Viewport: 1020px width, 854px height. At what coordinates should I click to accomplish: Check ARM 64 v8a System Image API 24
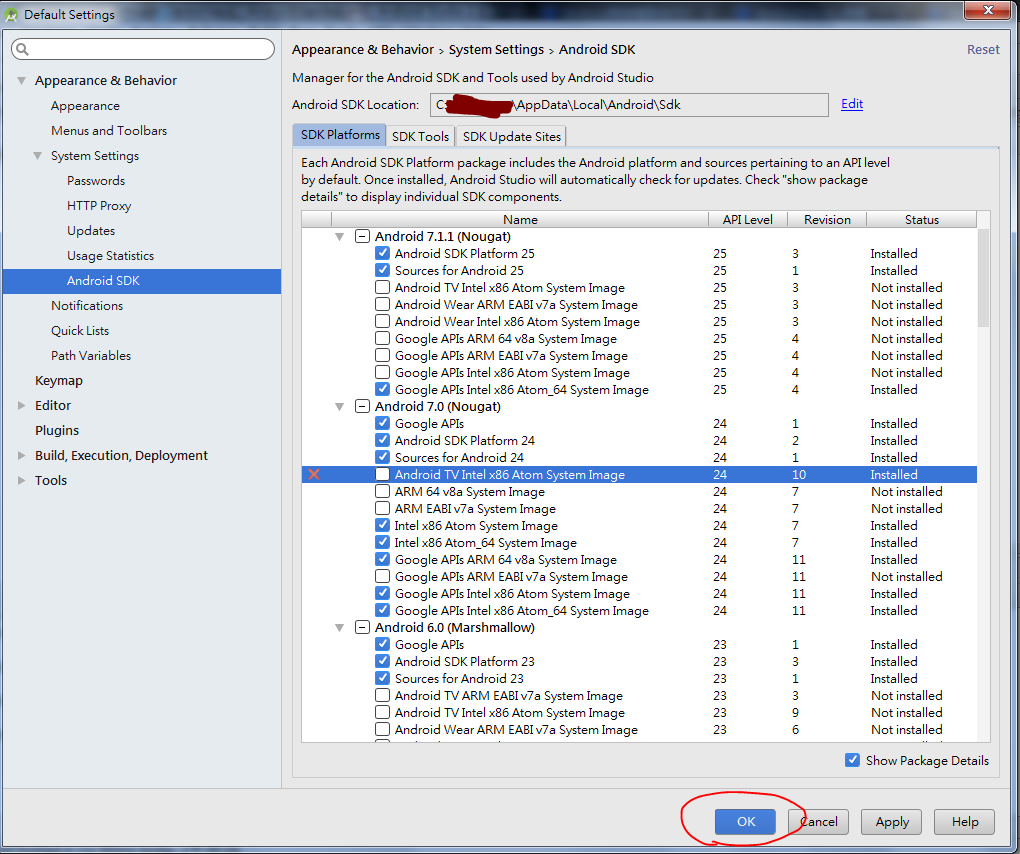(x=382, y=491)
